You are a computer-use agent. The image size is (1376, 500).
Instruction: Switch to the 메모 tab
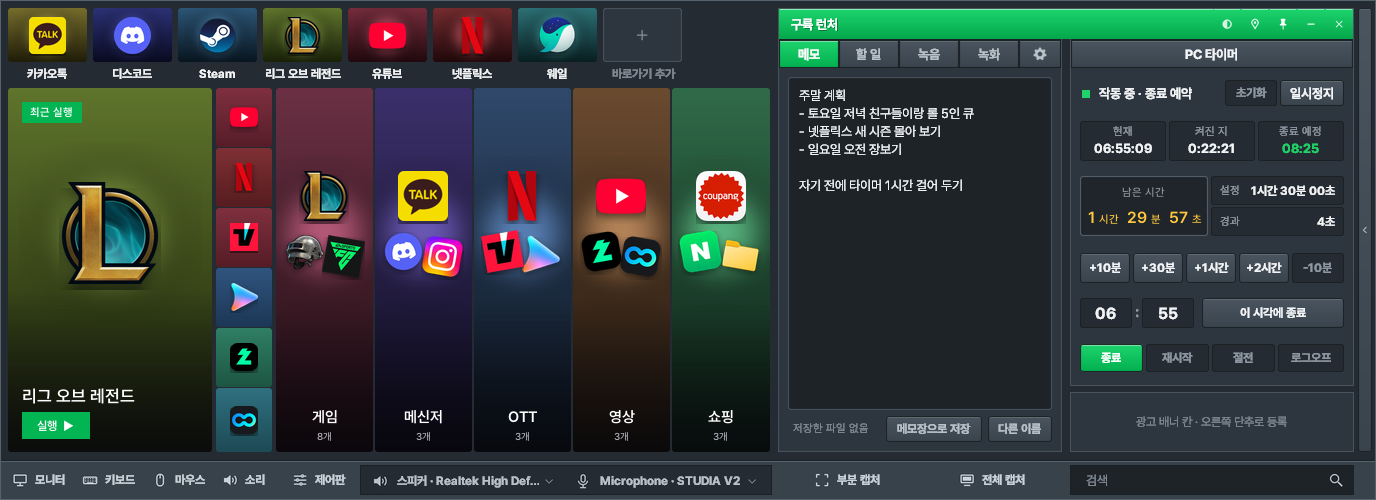coord(809,54)
